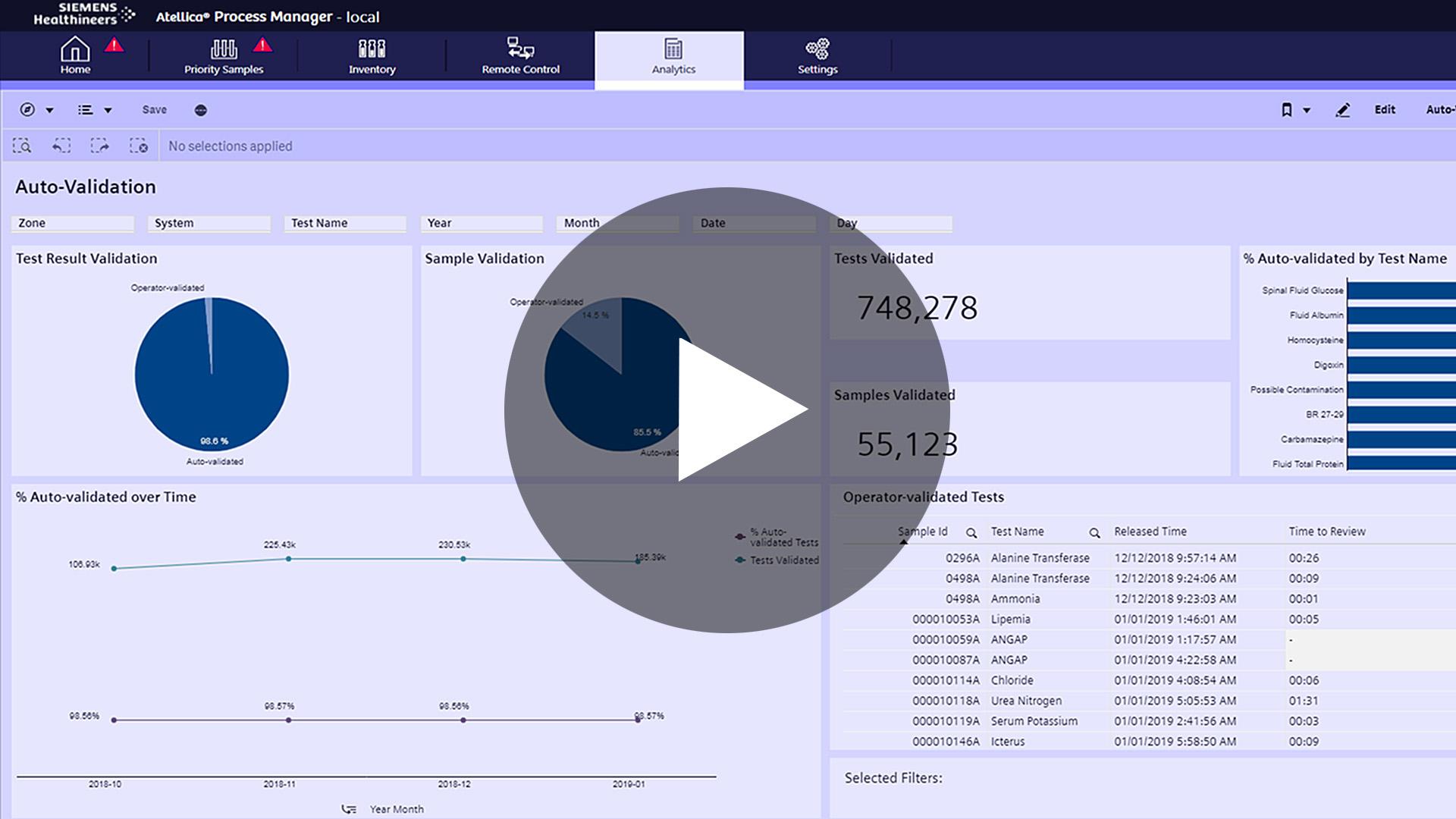Click the search icon beside Test Name column

pos(1095,532)
